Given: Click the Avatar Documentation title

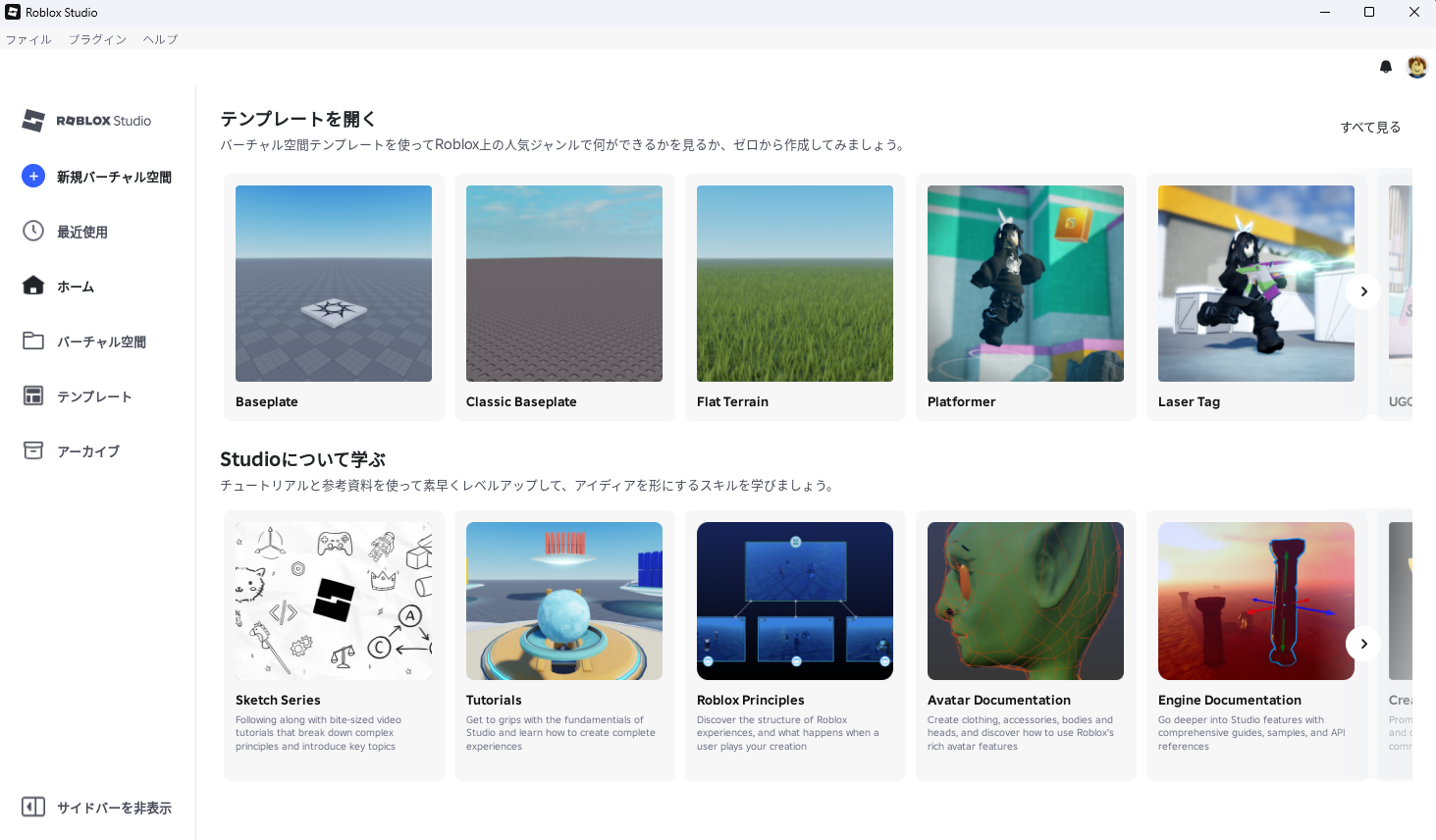Looking at the screenshot, I should click(999, 700).
